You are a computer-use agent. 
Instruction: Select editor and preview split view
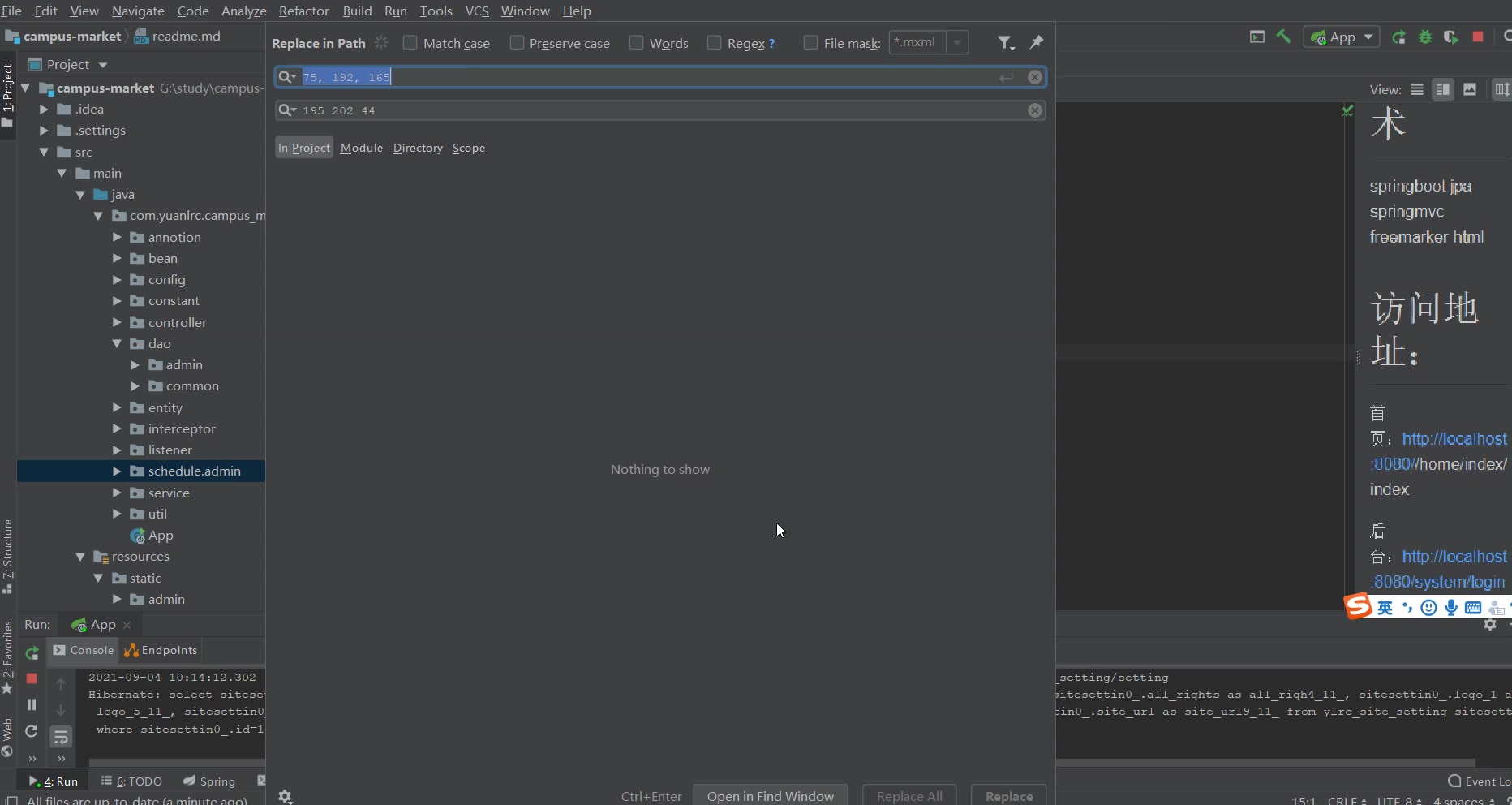[1443, 89]
